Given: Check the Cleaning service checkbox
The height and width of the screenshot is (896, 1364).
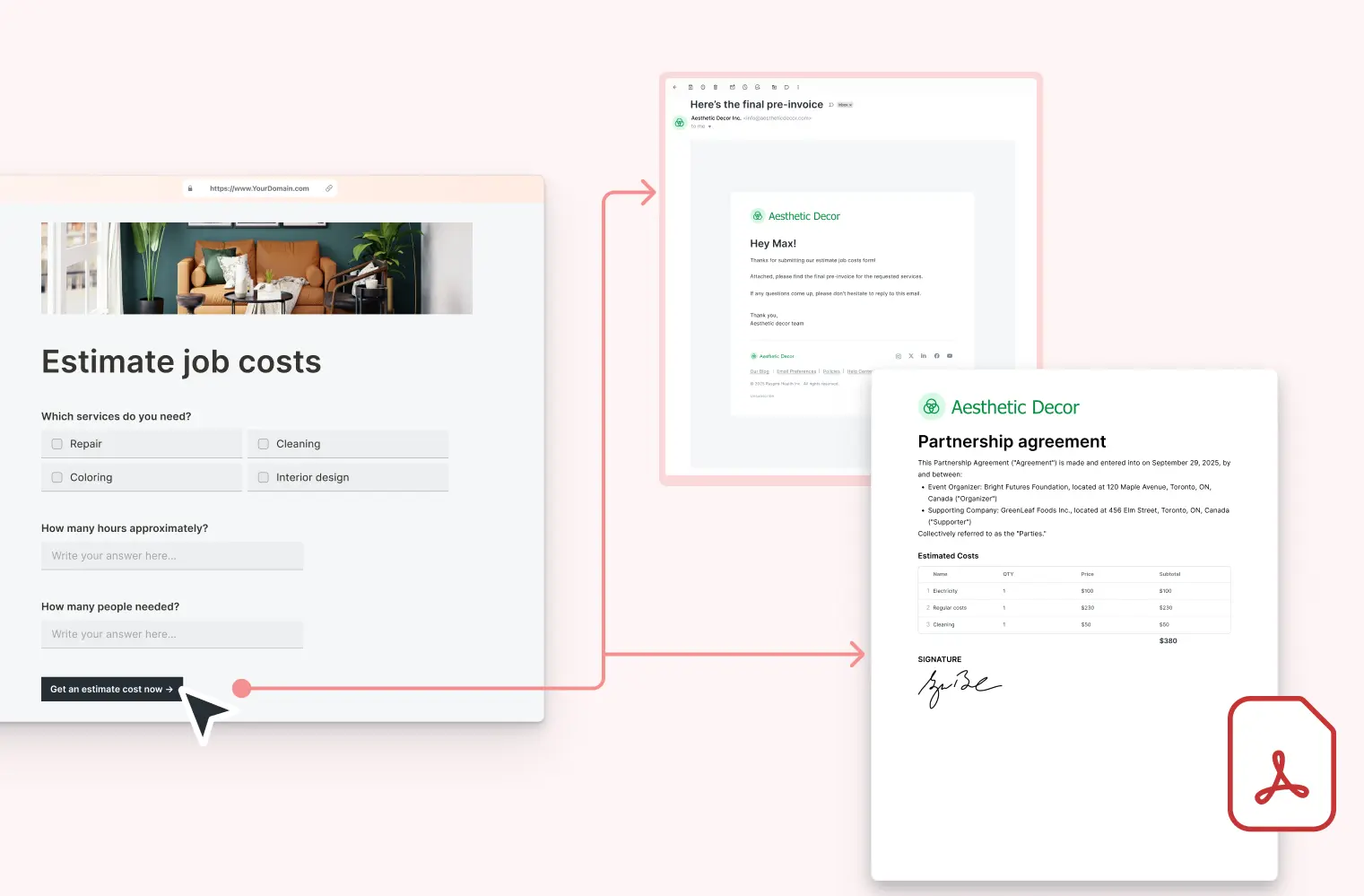Looking at the screenshot, I should click(x=264, y=444).
